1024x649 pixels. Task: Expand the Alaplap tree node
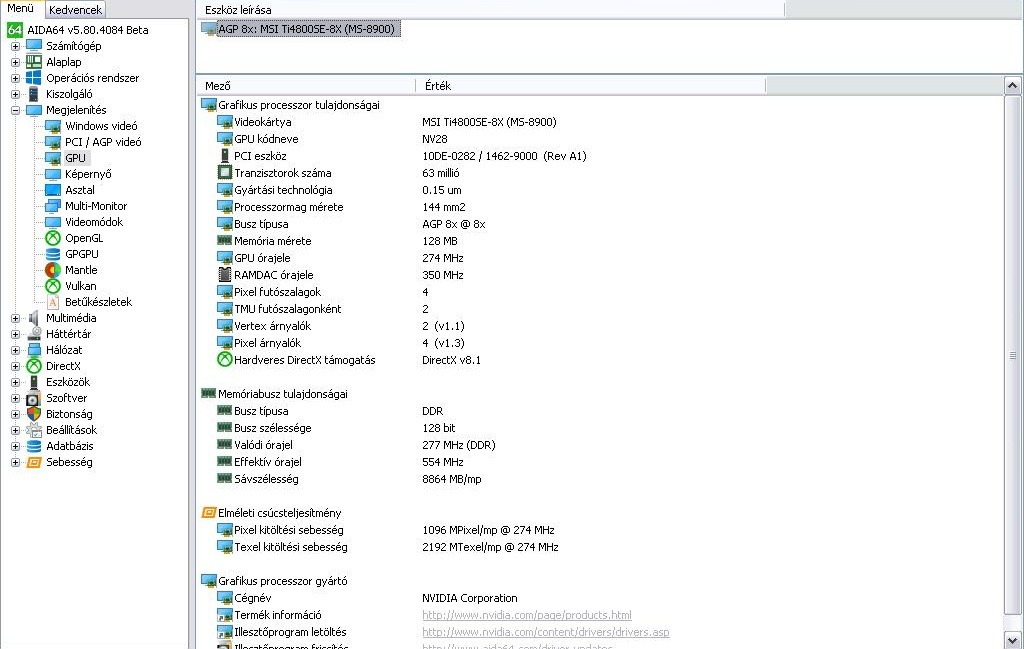(15, 62)
